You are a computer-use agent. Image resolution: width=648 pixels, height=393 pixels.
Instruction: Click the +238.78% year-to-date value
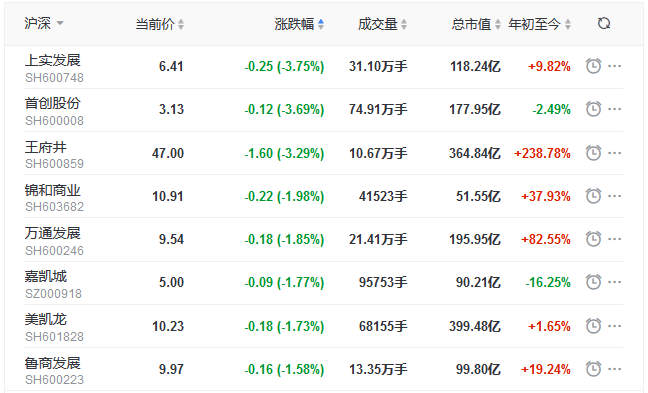(x=542, y=153)
